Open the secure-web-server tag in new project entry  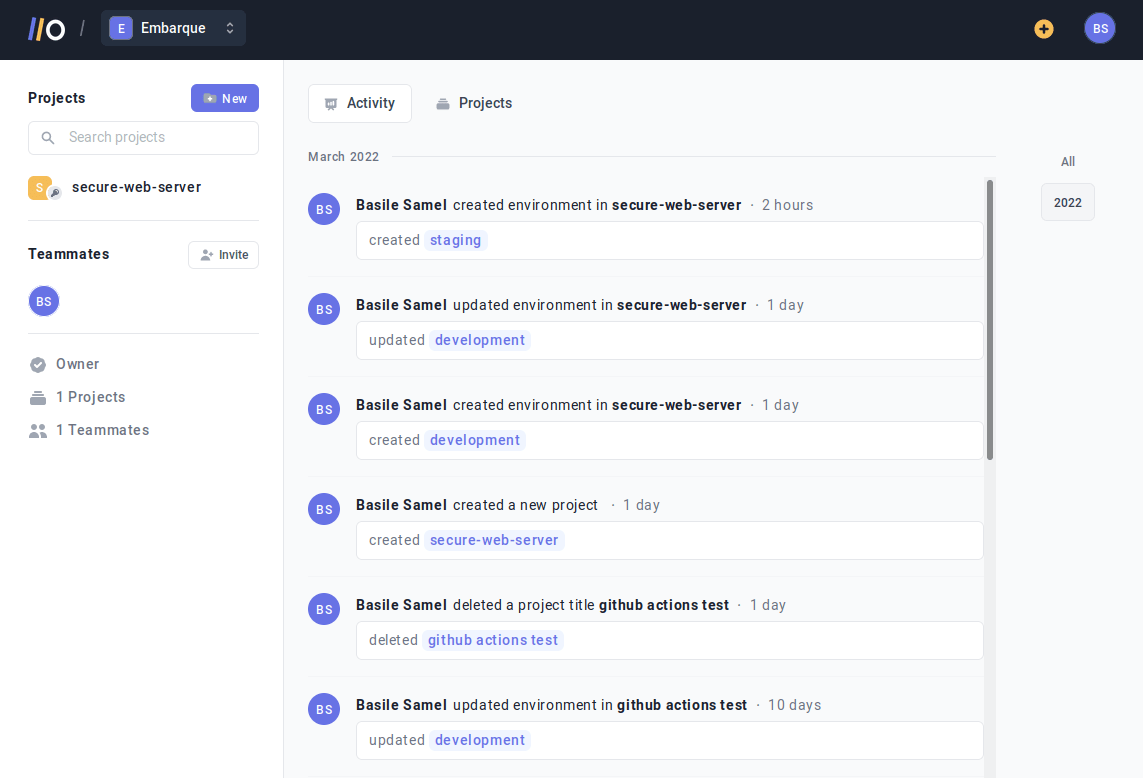494,540
